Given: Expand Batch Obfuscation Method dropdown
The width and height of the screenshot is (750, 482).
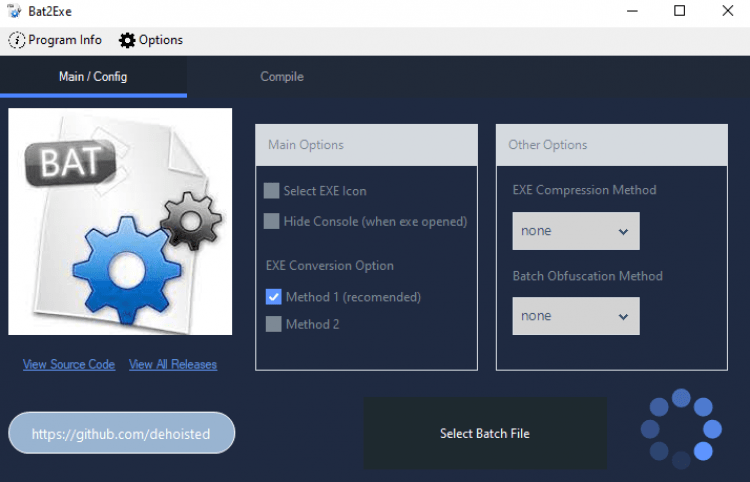Looking at the screenshot, I should 575,316.
